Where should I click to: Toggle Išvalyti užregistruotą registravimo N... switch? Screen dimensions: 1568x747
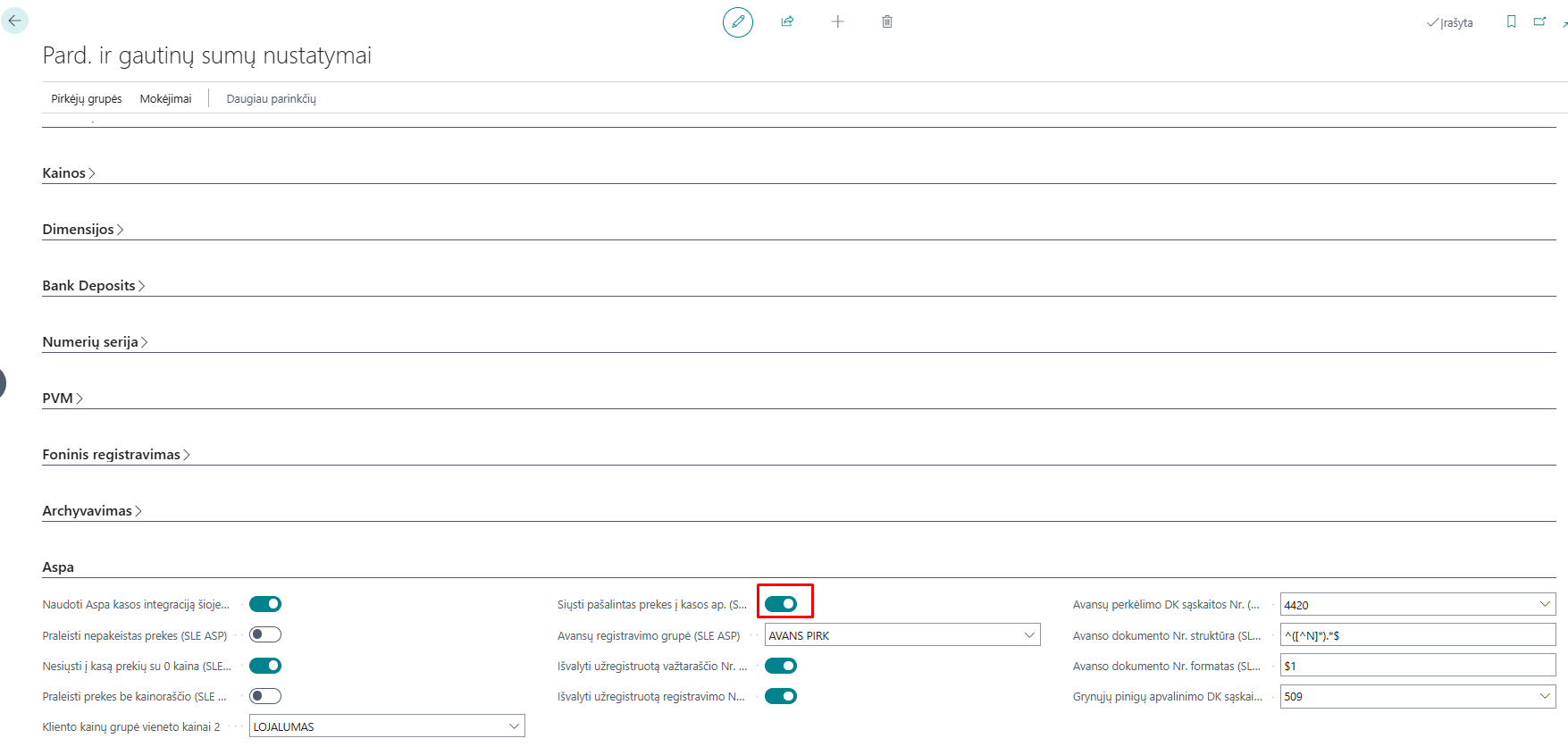(781, 696)
